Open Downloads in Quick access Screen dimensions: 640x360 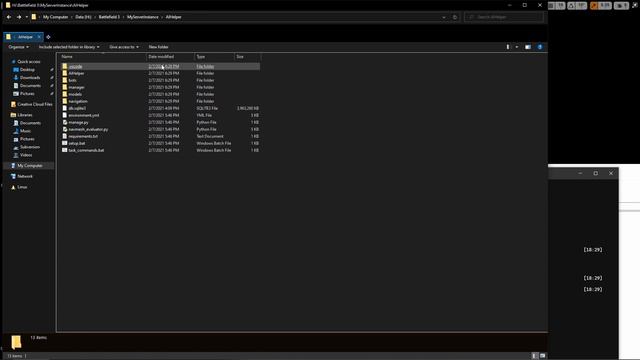pos(30,78)
